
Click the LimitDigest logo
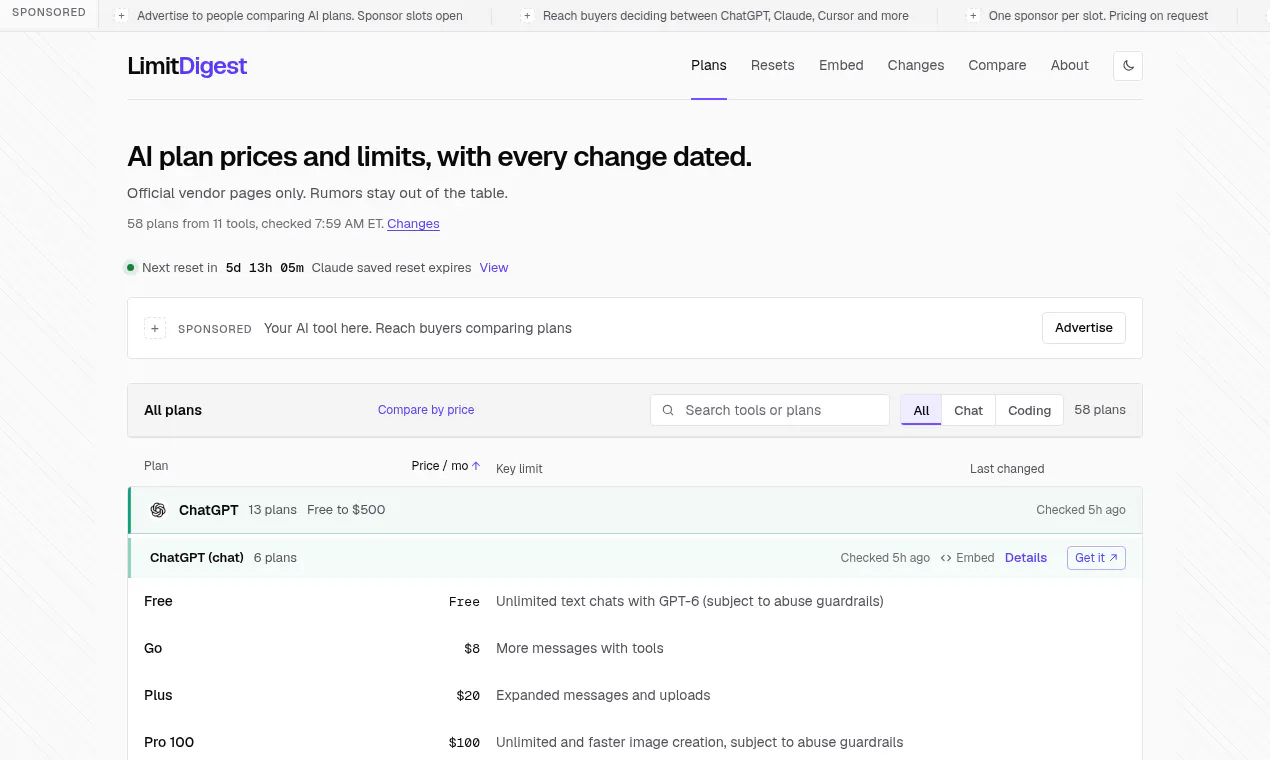(x=187, y=66)
